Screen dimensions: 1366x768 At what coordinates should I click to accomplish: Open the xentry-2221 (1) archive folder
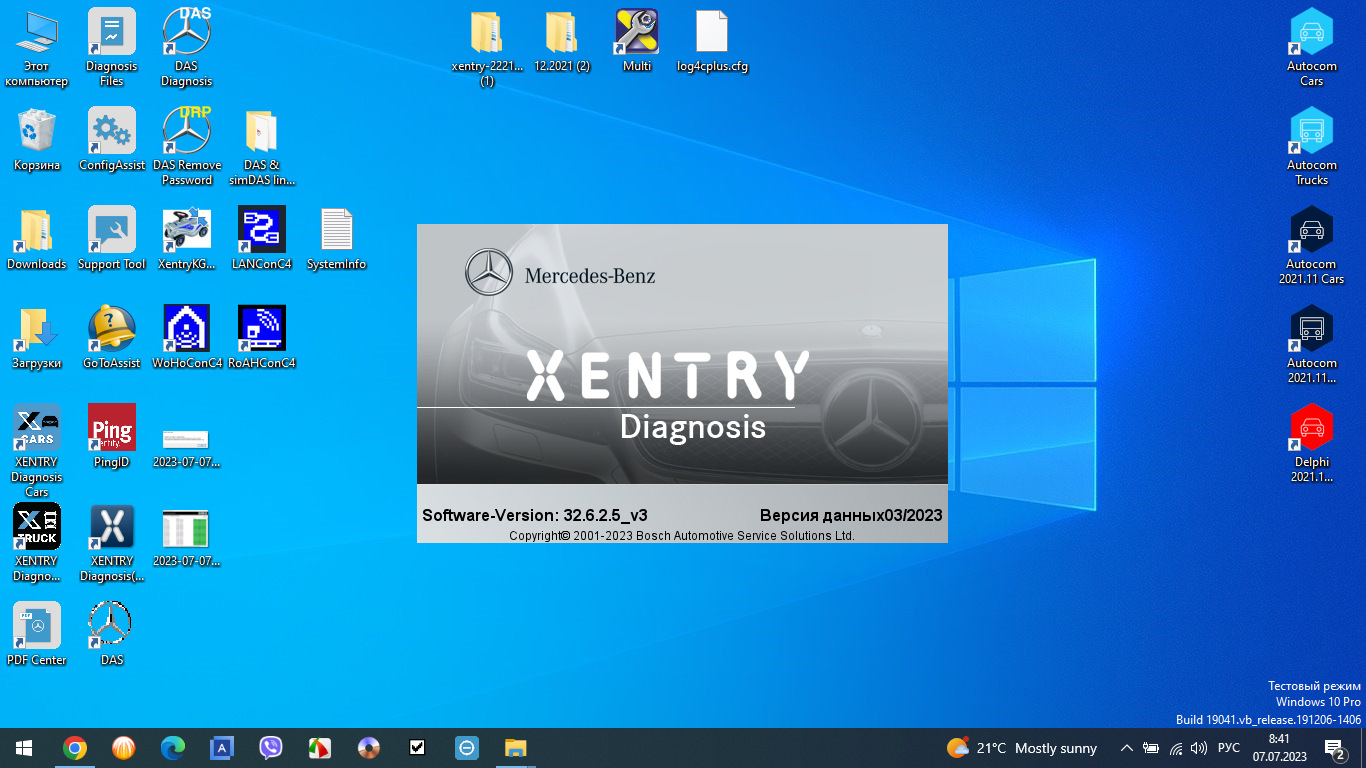(487, 46)
